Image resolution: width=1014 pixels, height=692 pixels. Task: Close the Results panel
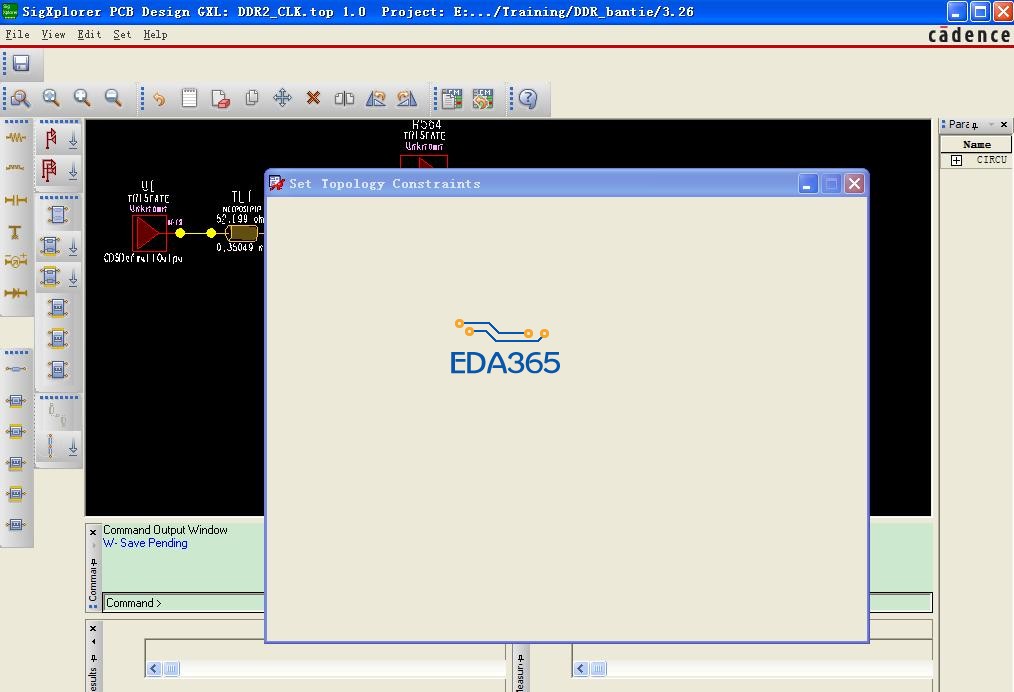(x=92, y=628)
